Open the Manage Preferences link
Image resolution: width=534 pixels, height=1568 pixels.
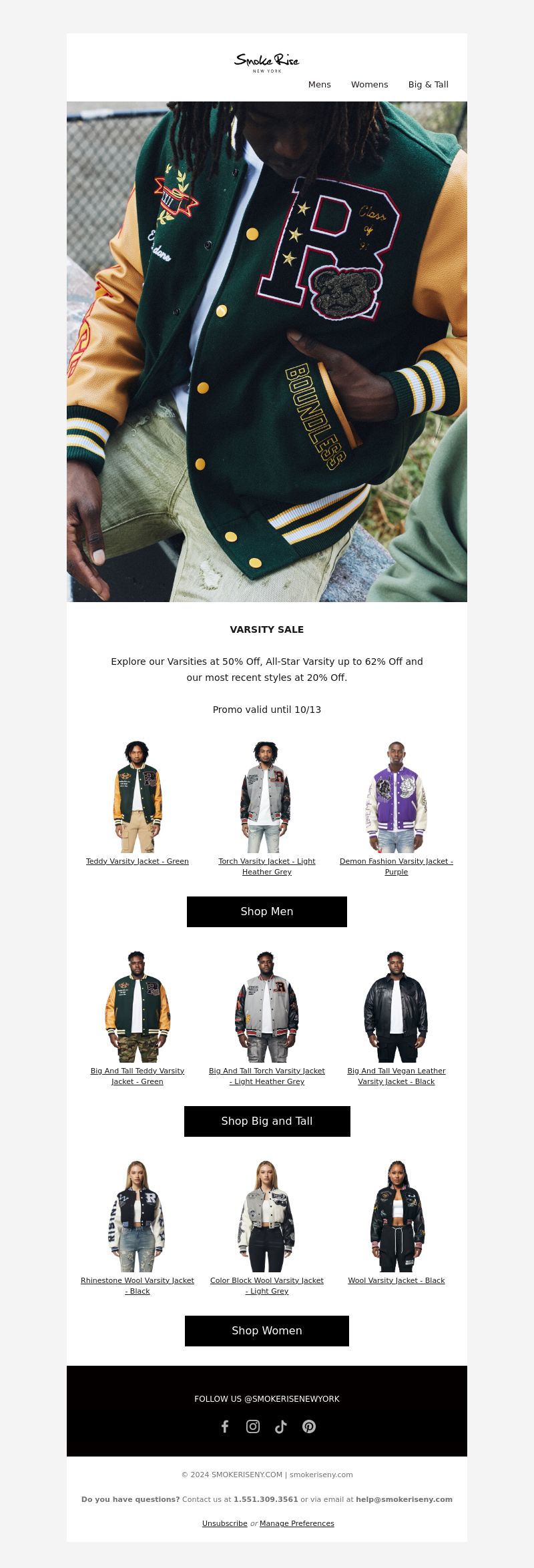[x=297, y=1523]
